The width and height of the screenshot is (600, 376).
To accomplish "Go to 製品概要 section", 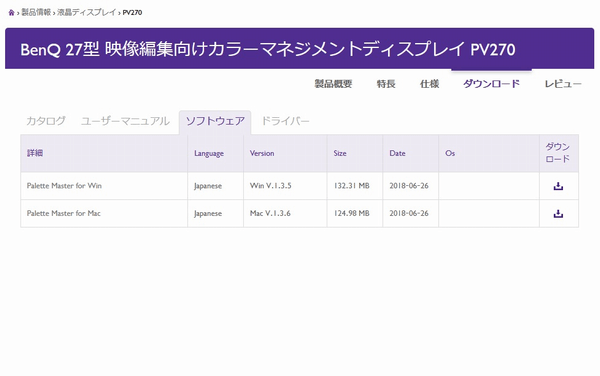I will [x=333, y=84].
